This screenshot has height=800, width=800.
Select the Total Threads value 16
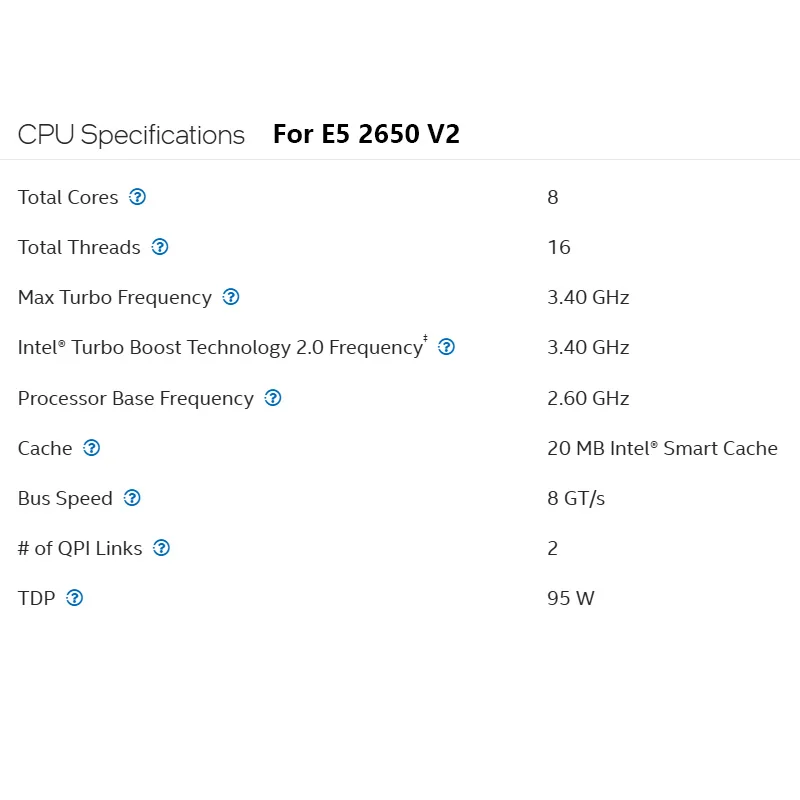(x=559, y=247)
